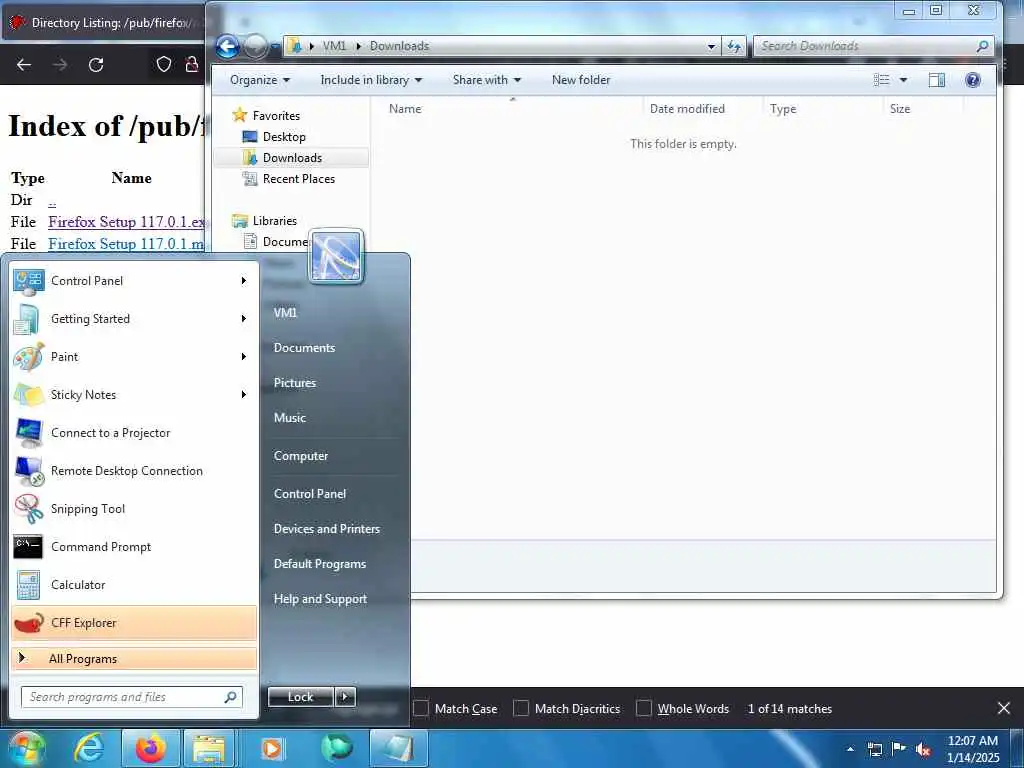Viewport: 1024px width, 768px height.
Task: Open the Share with dropdown
Action: tap(487, 80)
